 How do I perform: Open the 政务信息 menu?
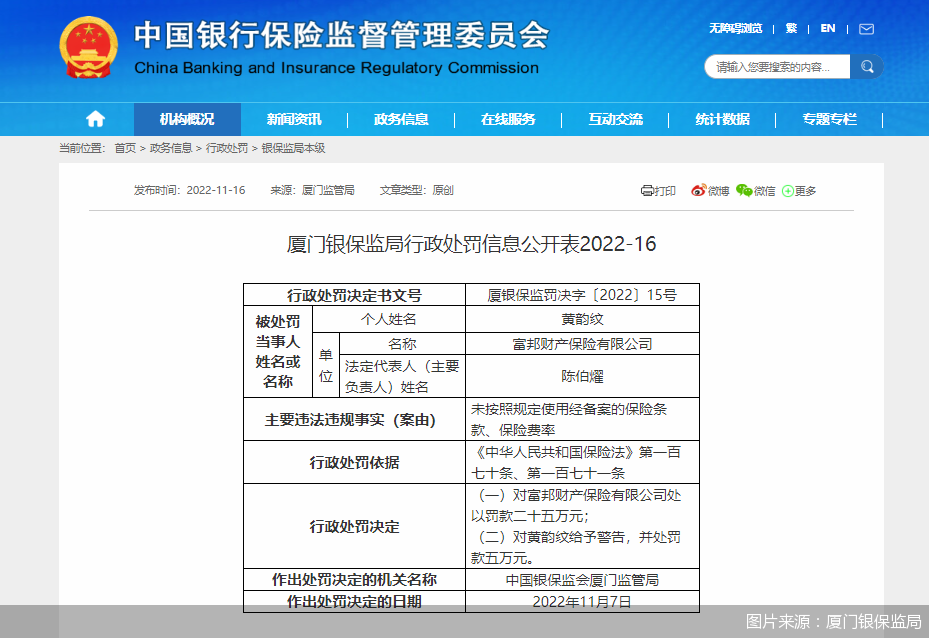[x=402, y=118]
